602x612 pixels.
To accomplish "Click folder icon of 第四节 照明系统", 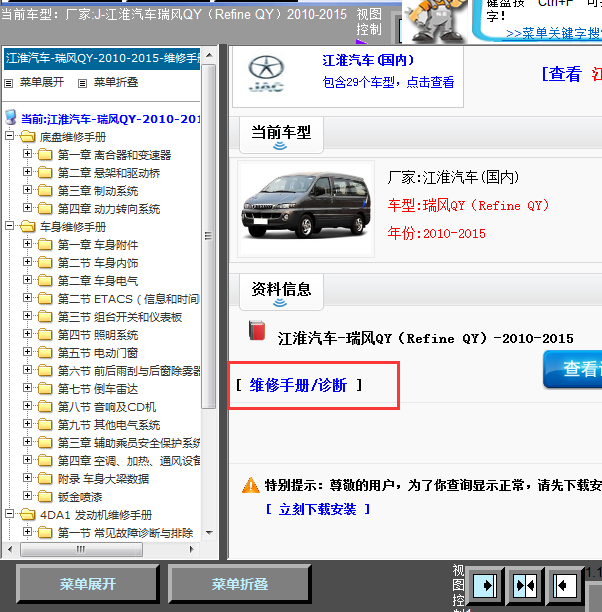I will [x=45, y=334].
